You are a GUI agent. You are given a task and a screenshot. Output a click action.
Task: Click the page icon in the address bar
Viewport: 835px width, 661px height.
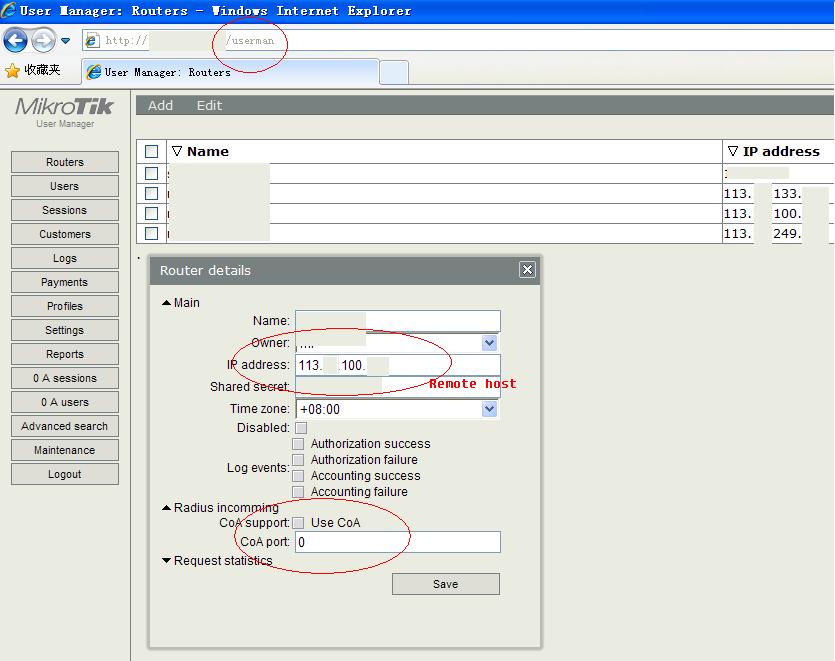tap(93, 40)
